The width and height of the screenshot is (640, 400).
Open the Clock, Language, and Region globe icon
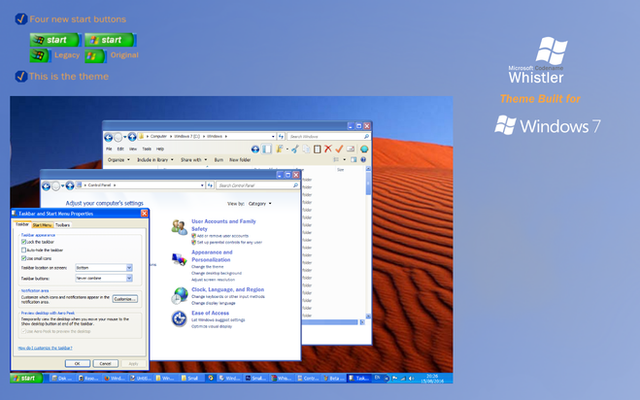179,296
